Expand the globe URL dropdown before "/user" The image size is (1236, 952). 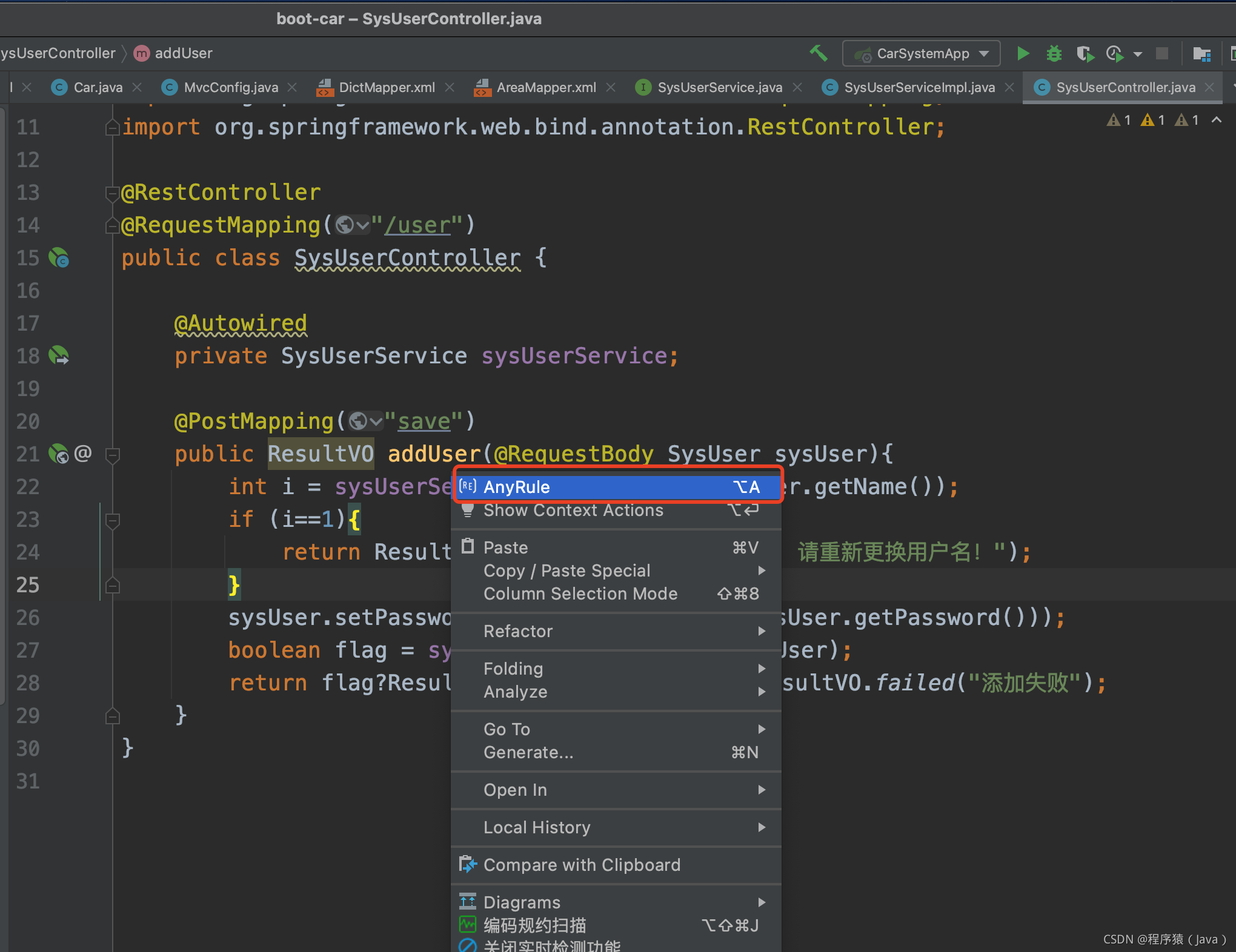point(353,225)
